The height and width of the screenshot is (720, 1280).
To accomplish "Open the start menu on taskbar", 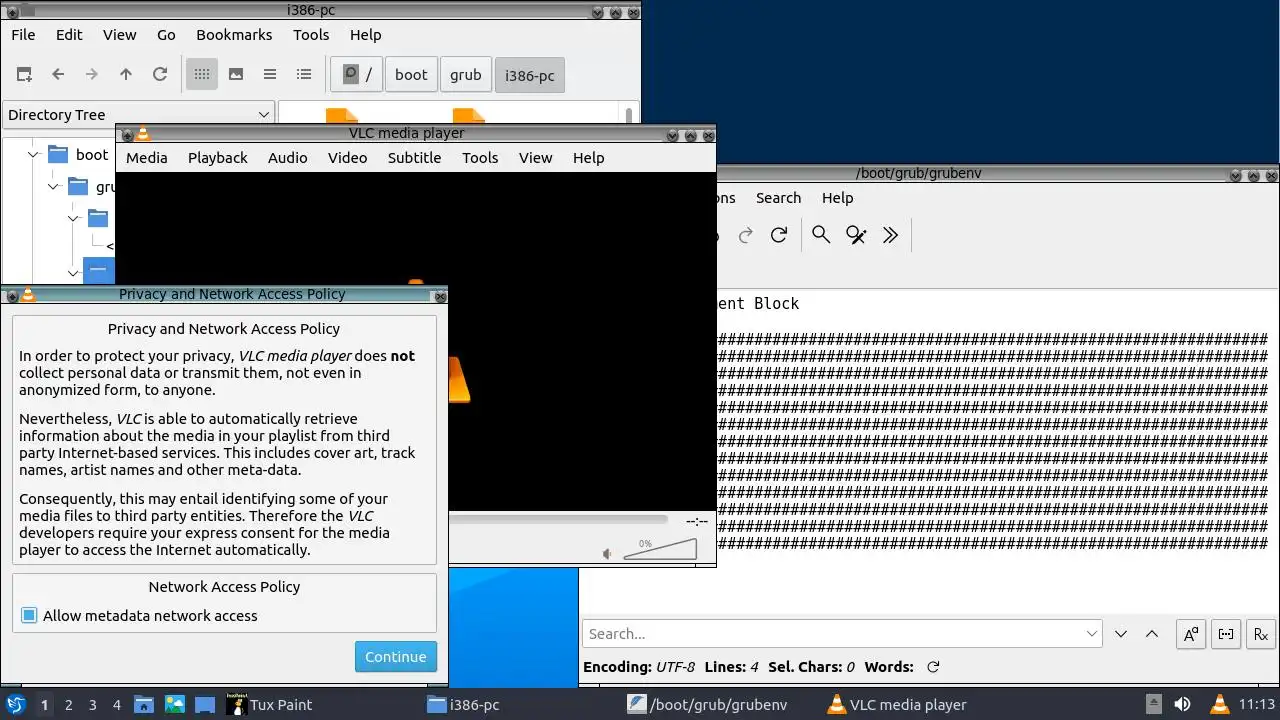I will click(x=15, y=704).
